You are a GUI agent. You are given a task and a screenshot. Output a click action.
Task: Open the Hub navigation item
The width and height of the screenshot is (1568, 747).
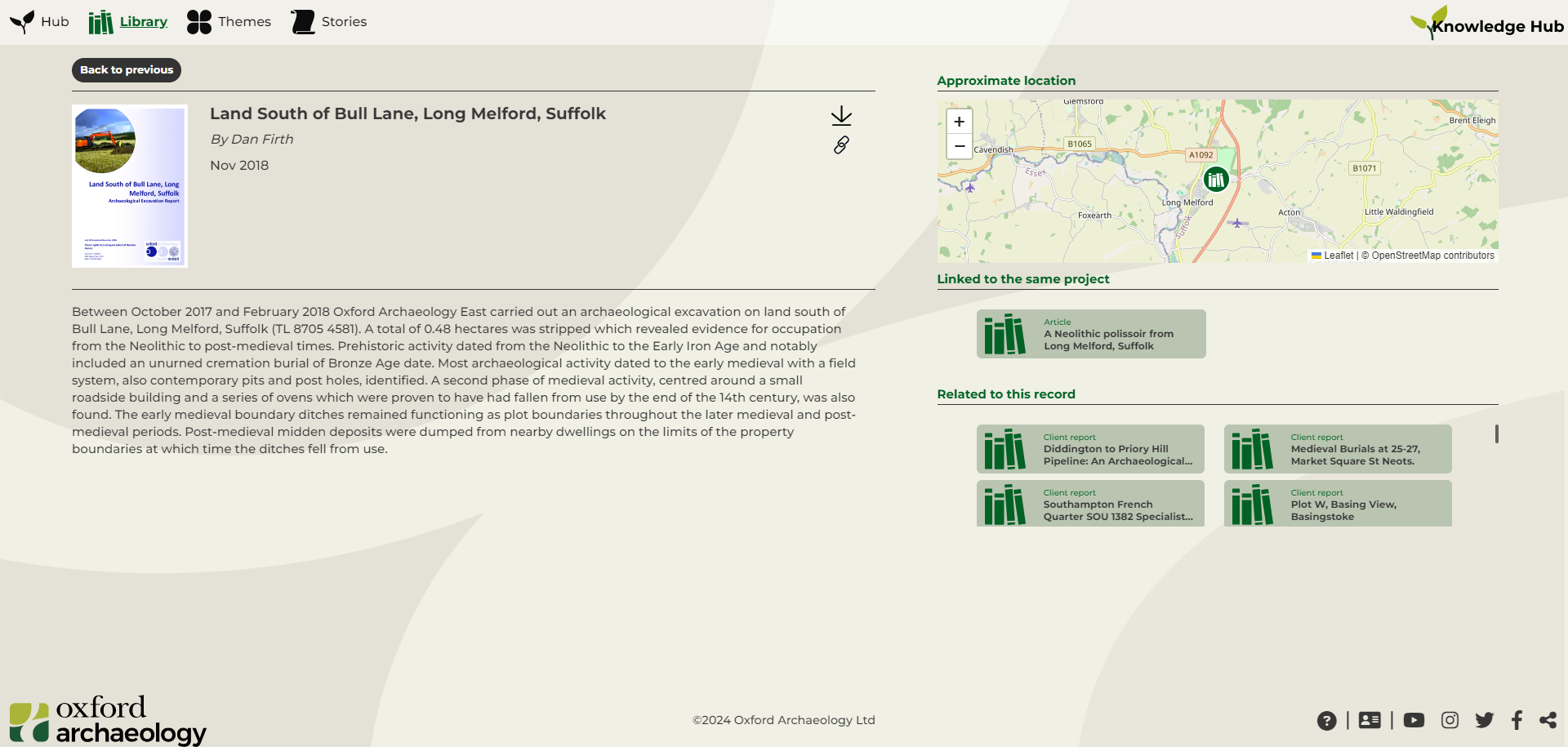[39, 22]
